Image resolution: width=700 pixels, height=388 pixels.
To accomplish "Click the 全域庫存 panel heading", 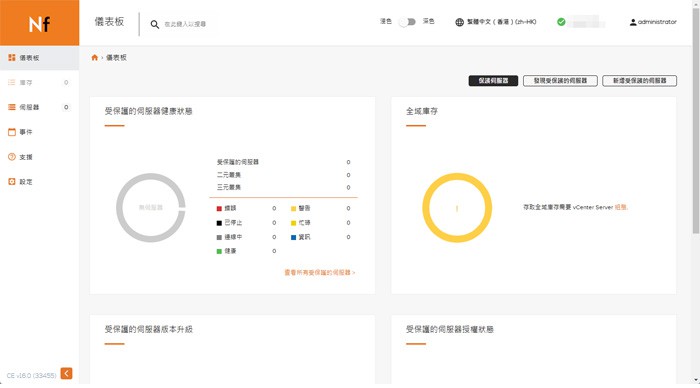I will [x=422, y=111].
